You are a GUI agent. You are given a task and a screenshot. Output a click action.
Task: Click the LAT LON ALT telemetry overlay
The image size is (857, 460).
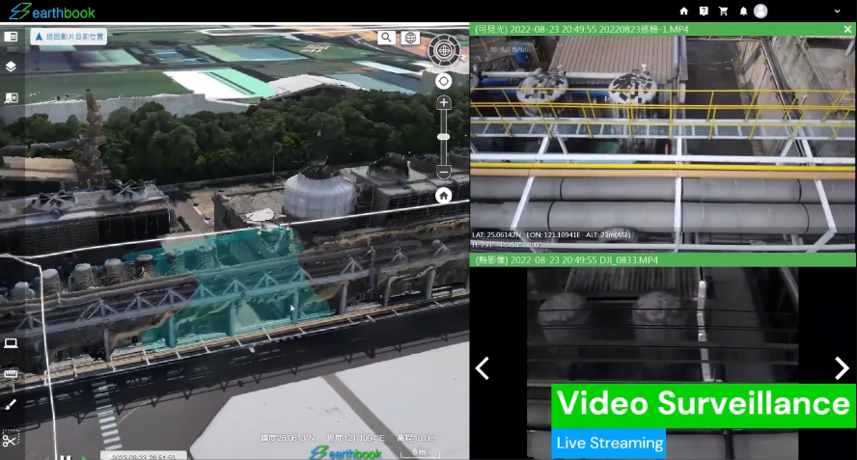(x=551, y=239)
